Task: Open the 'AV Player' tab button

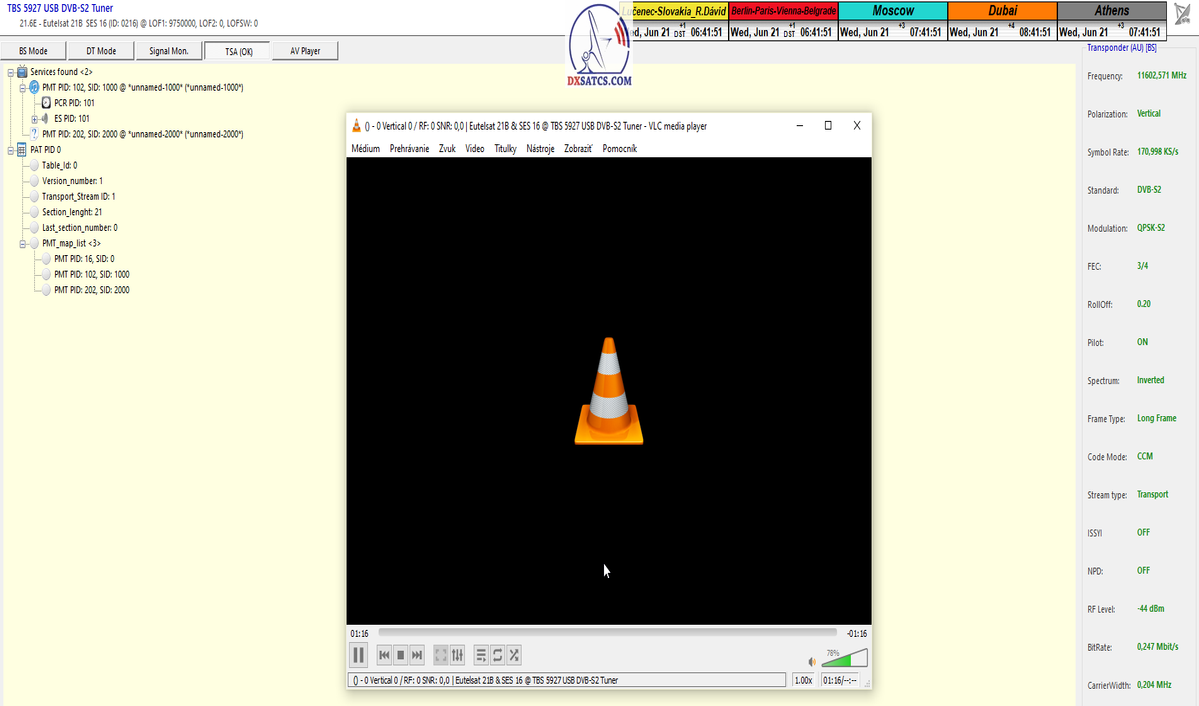Action: click(305, 51)
